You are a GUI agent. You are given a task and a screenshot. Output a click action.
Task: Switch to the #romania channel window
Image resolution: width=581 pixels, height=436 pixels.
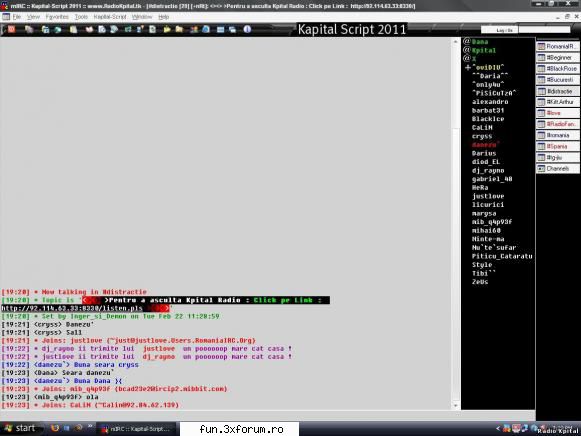[x=558, y=135]
